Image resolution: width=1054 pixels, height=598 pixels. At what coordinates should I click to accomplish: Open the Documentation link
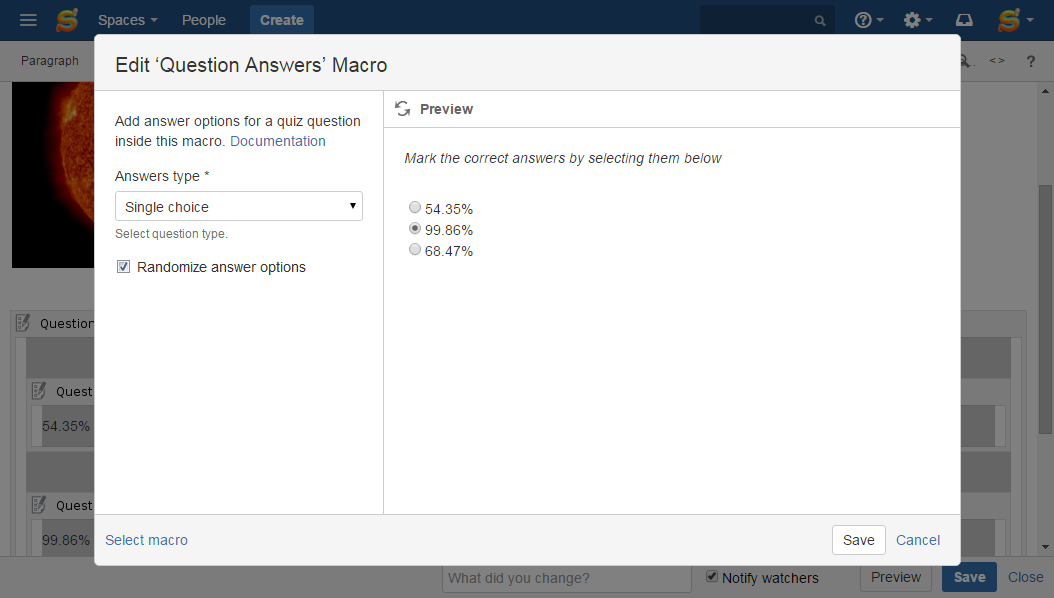click(278, 141)
